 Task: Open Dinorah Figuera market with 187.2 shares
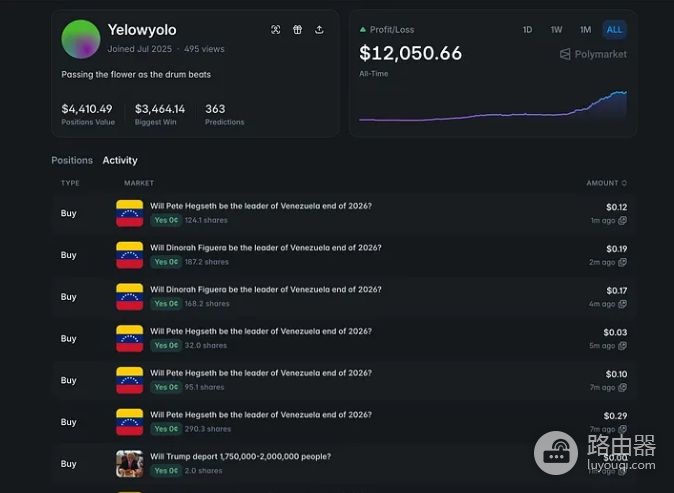pos(266,248)
